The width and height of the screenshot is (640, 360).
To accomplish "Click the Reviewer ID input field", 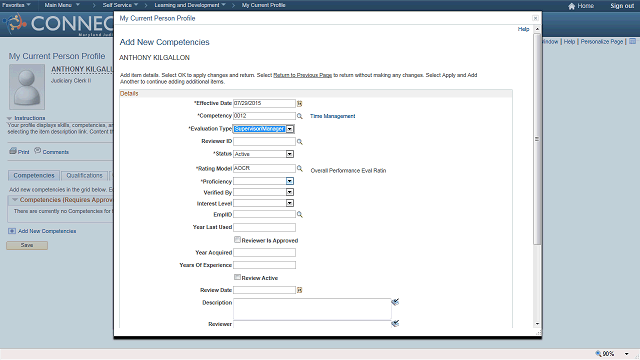I will click(264, 141).
